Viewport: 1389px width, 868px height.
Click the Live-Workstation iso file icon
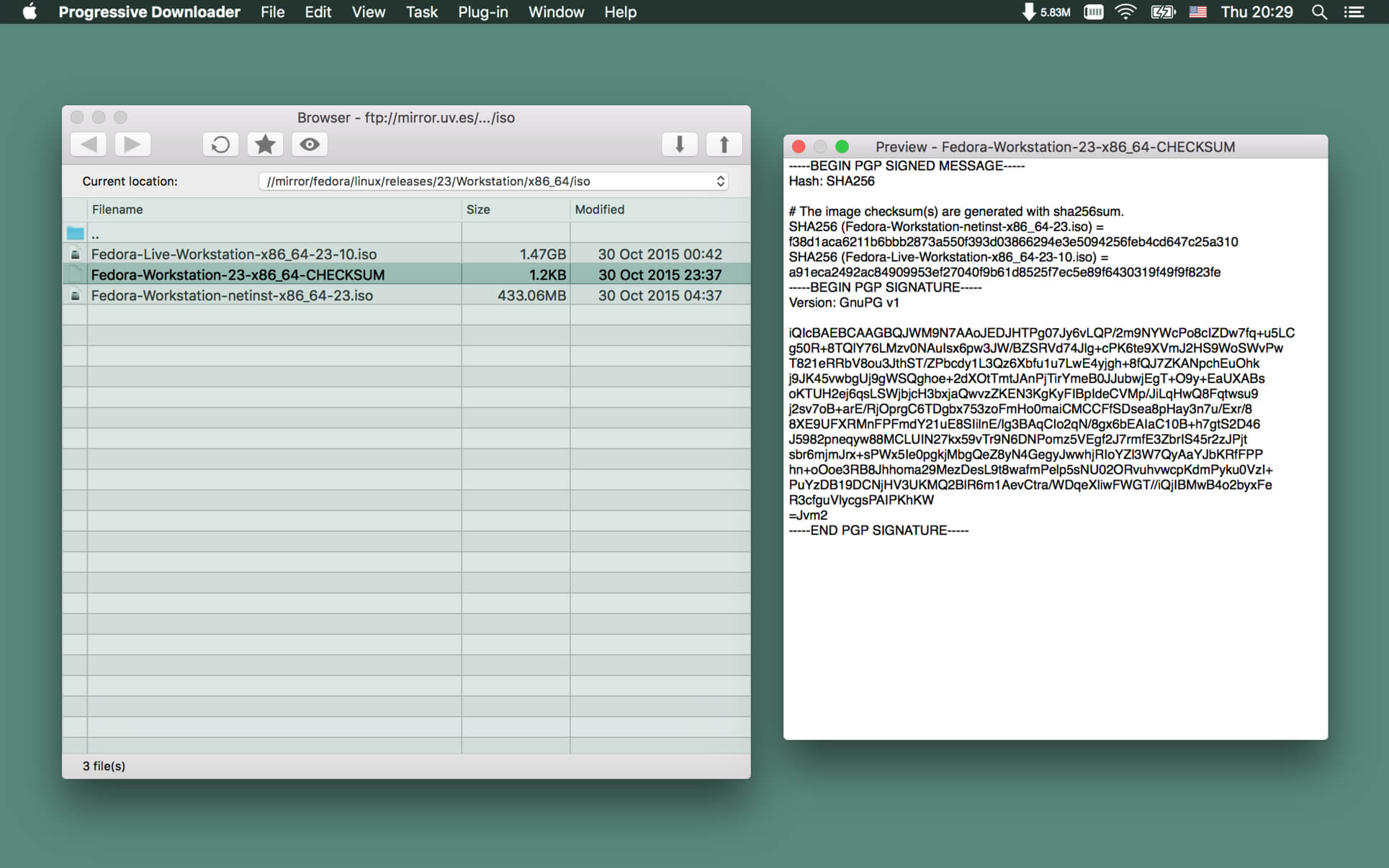click(x=75, y=254)
